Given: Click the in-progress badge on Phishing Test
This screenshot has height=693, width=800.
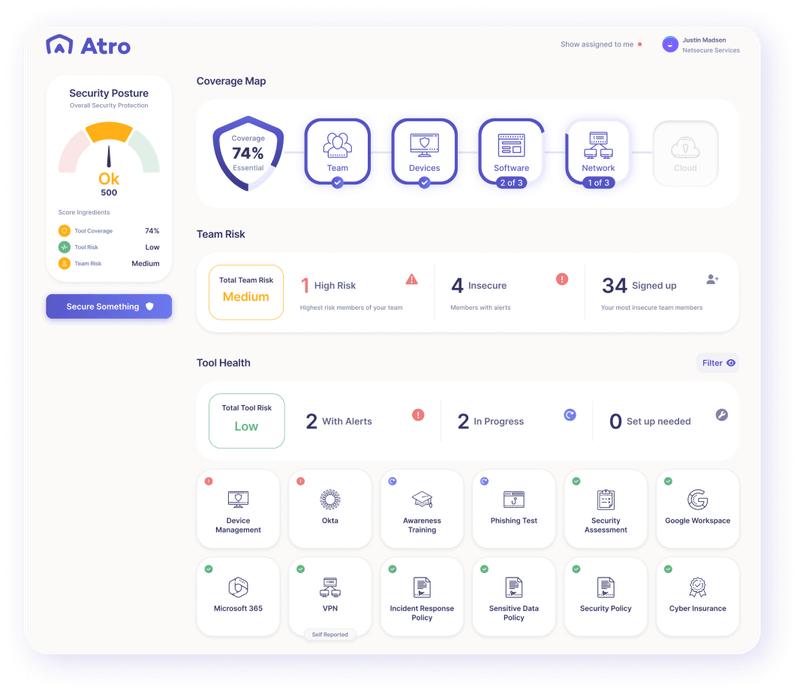Looking at the screenshot, I should (x=485, y=480).
